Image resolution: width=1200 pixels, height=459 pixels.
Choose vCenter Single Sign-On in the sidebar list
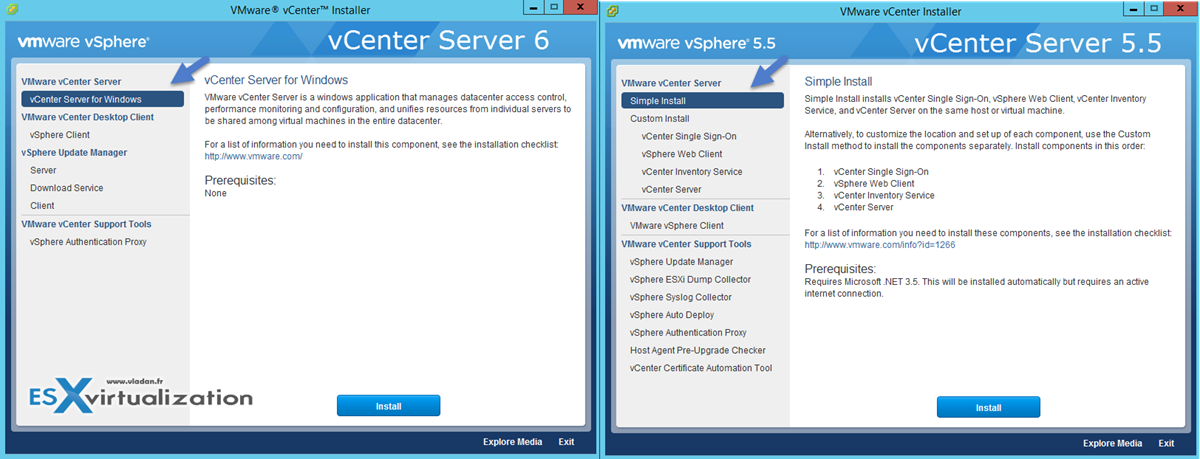pos(689,136)
